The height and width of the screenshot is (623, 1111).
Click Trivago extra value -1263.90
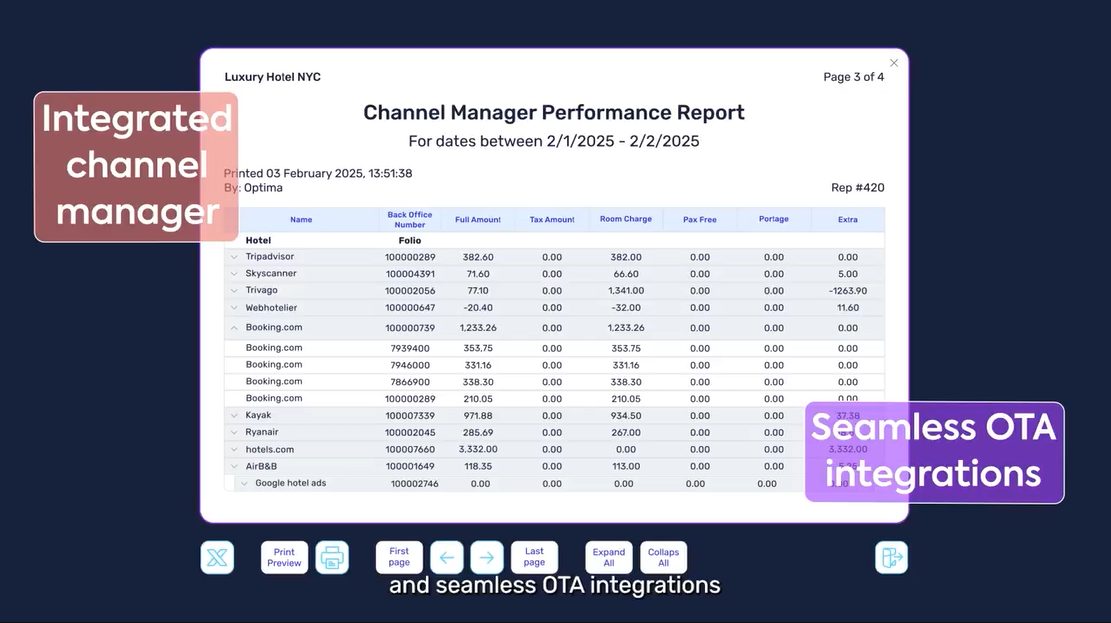[847, 291]
